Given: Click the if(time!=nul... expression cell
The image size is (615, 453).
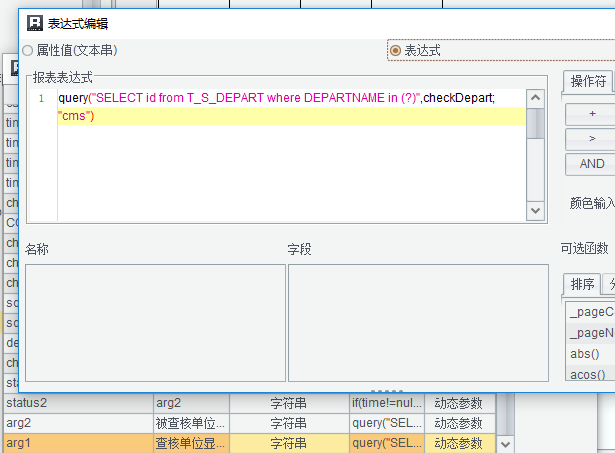Looking at the screenshot, I should 386,403.
